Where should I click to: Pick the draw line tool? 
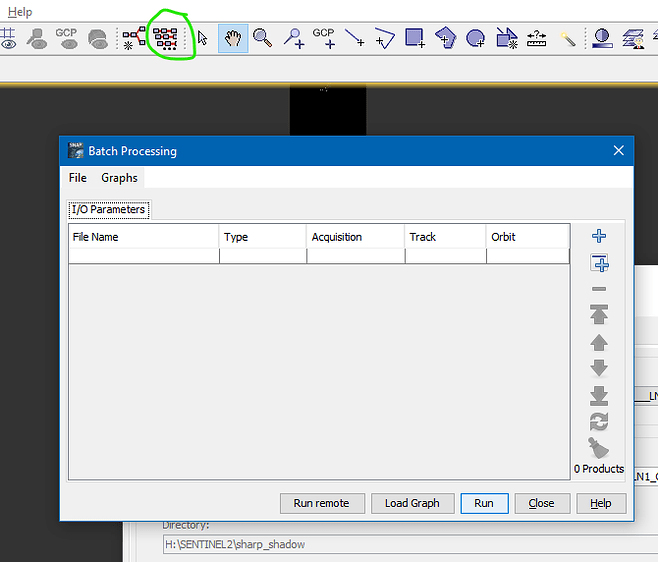click(354, 38)
